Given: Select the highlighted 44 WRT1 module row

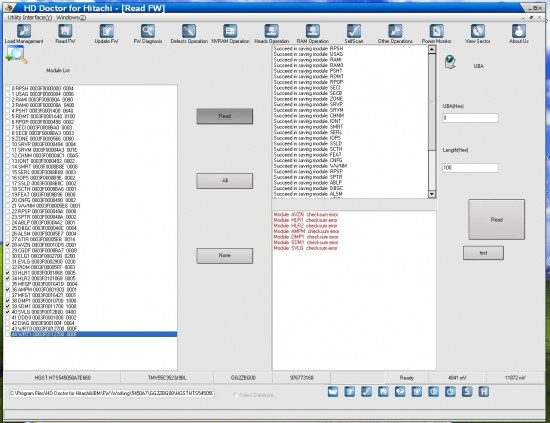Looking at the screenshot, I should 94,334.
